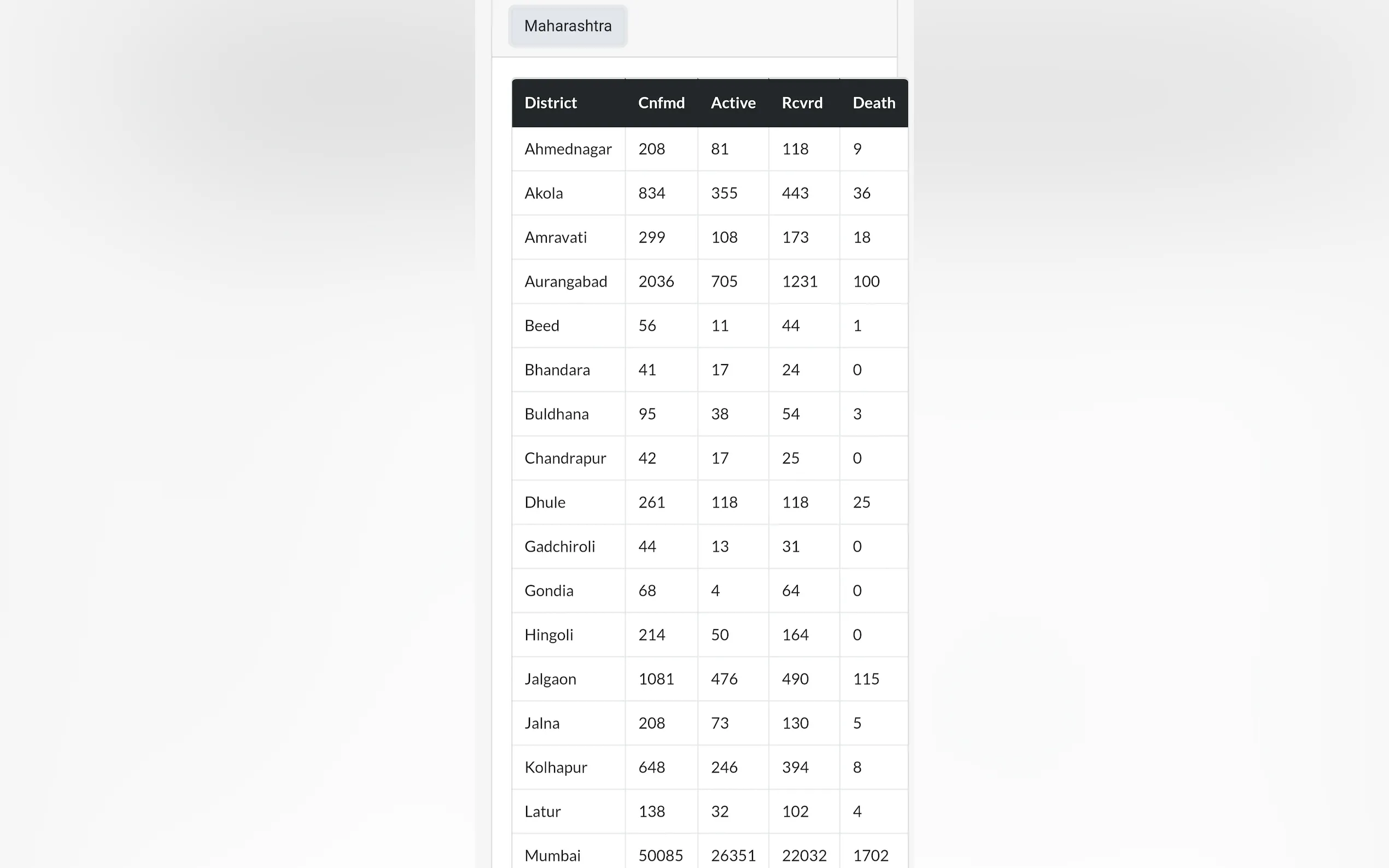This screenshot has width=1389, height=868.
Task: Click Mumbai's confirmed count 50085
Action: tap(661, 855)
